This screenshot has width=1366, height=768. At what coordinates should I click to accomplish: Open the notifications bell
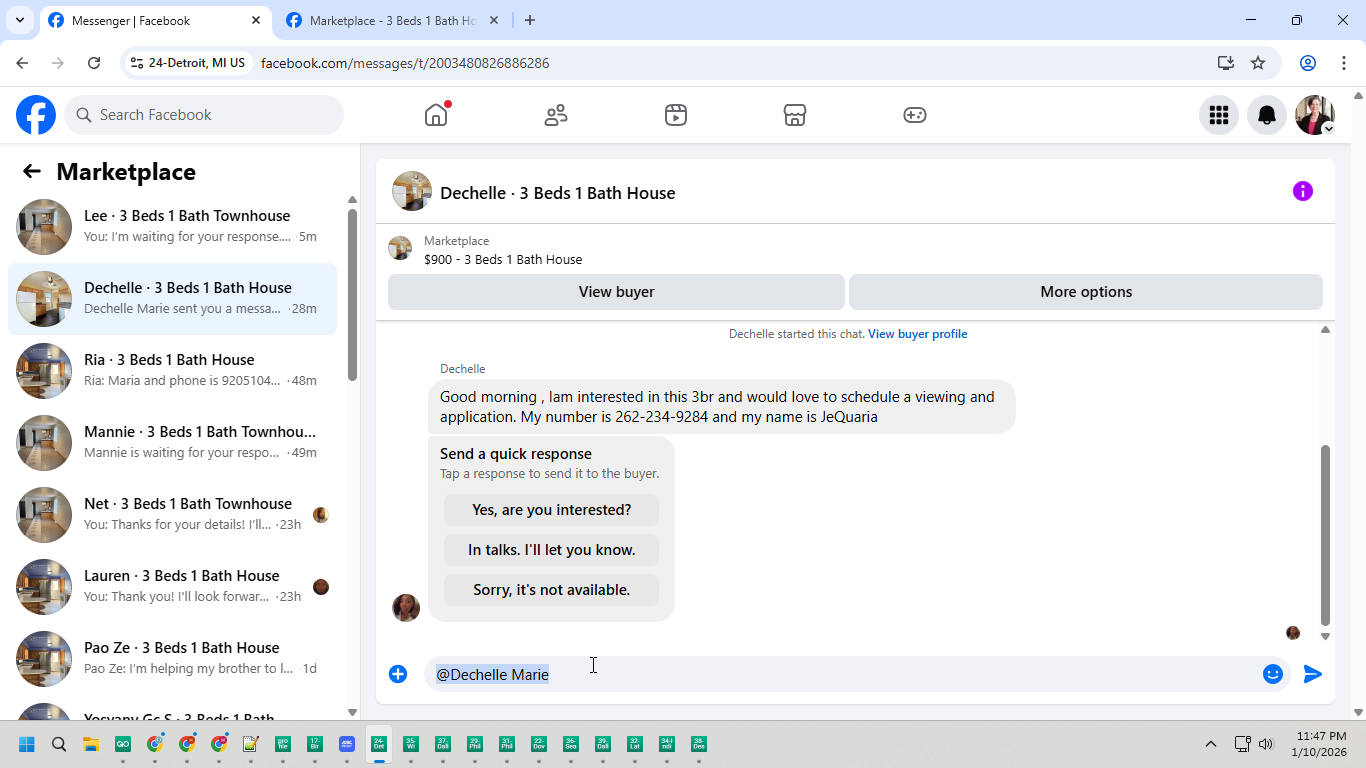[1267, 115]
